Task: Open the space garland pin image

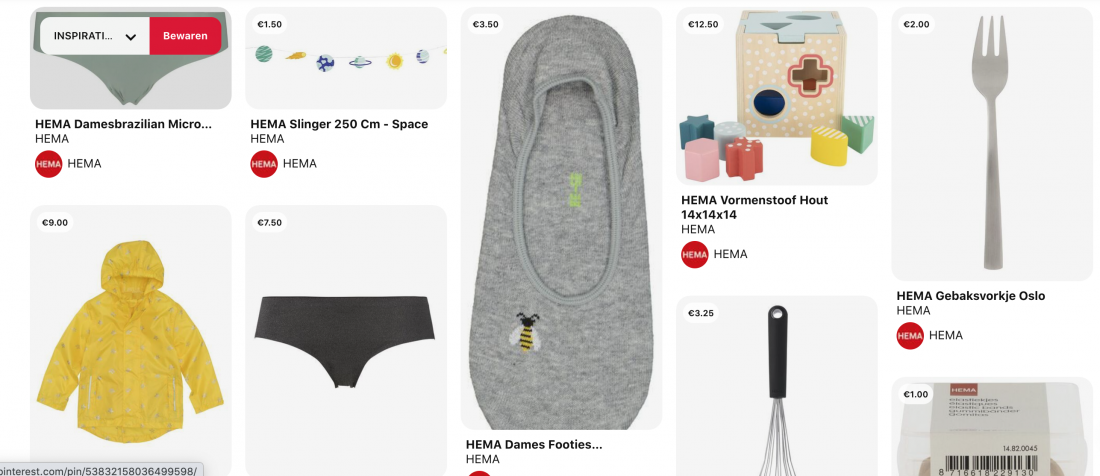Action: 346,58
